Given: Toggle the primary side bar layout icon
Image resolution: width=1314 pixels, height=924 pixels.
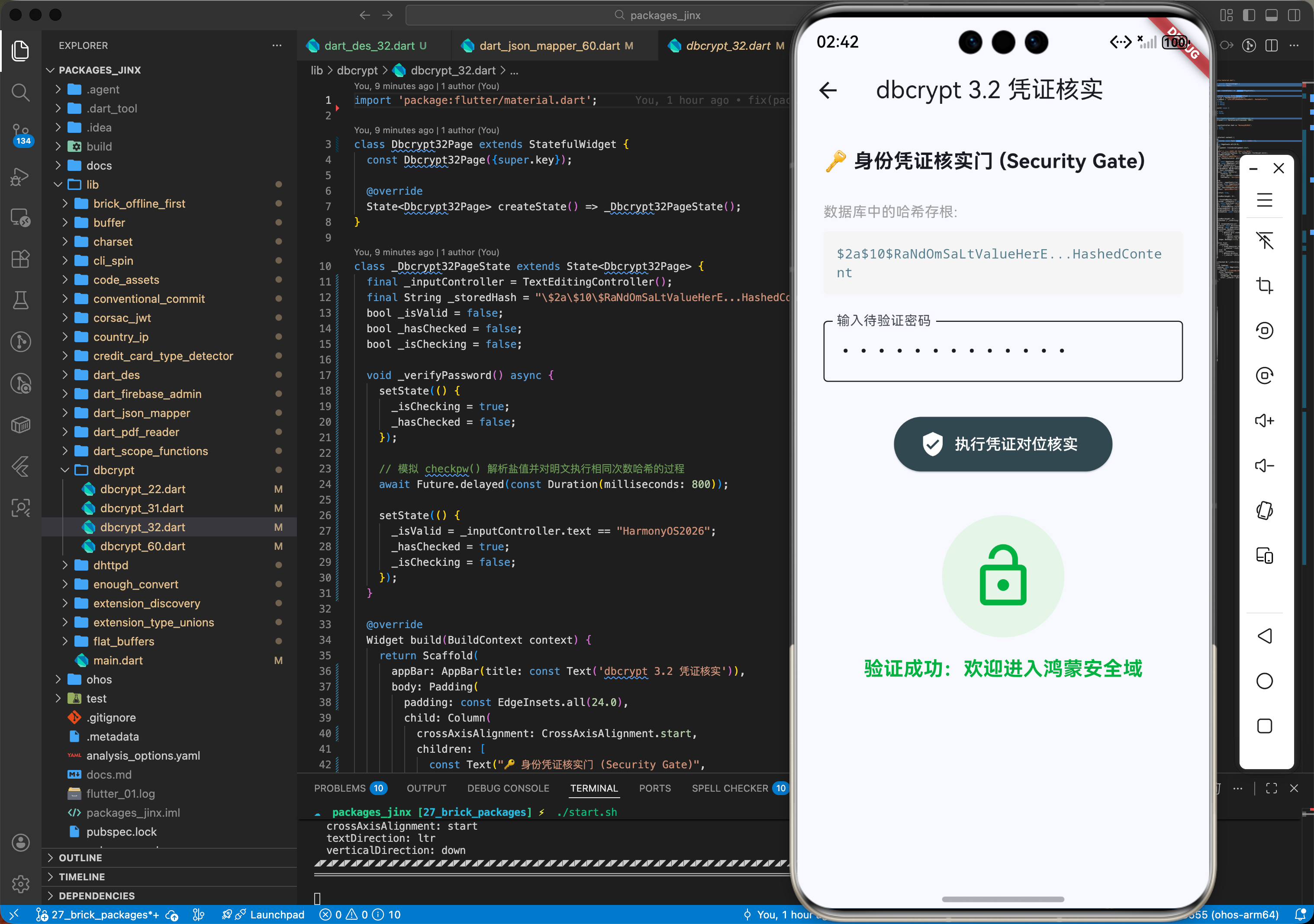Looking at the screenshot, I should point(1249,16).
